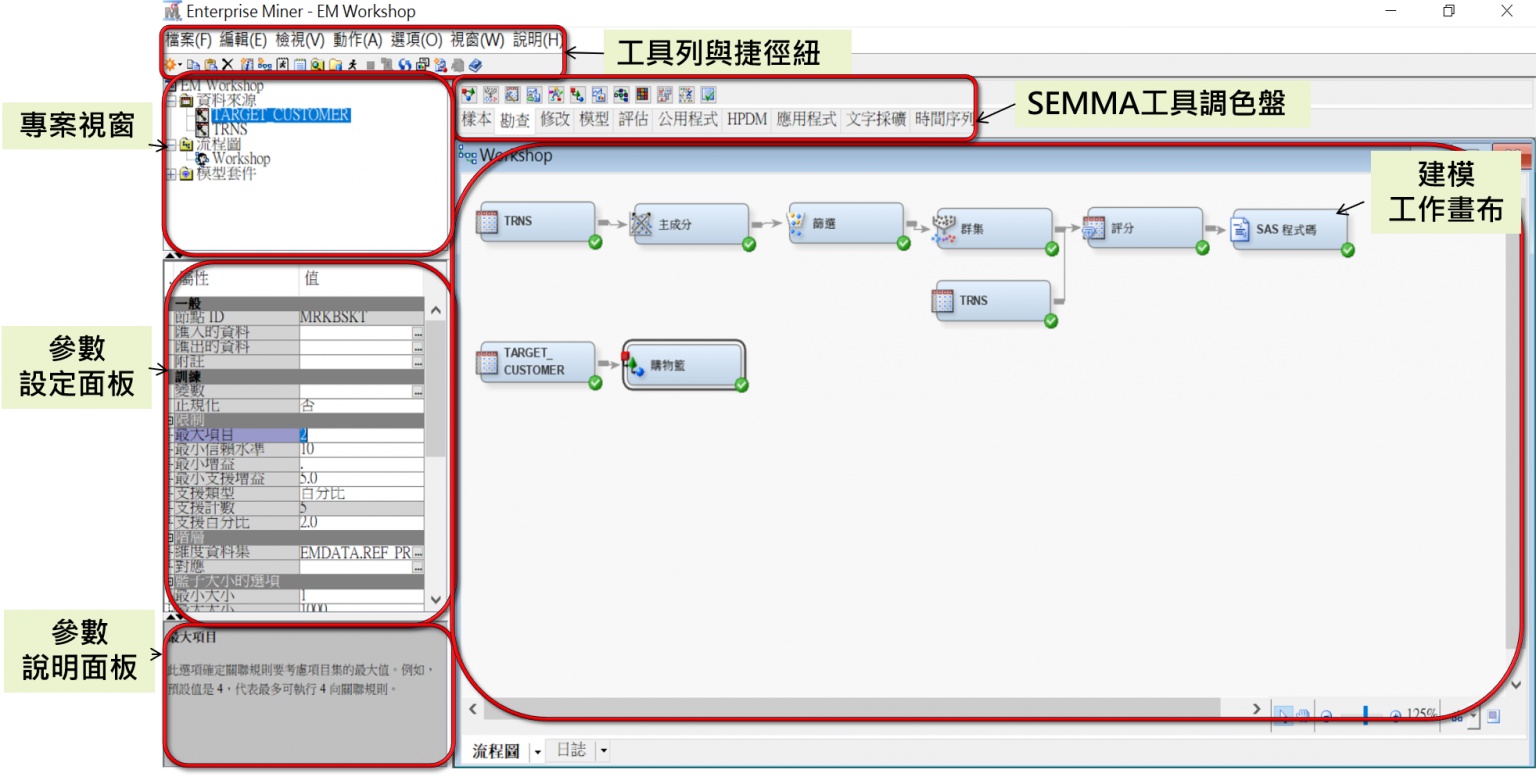
Task: Click the magnifier icon beside the 125% zoom
Action: 1397,714
